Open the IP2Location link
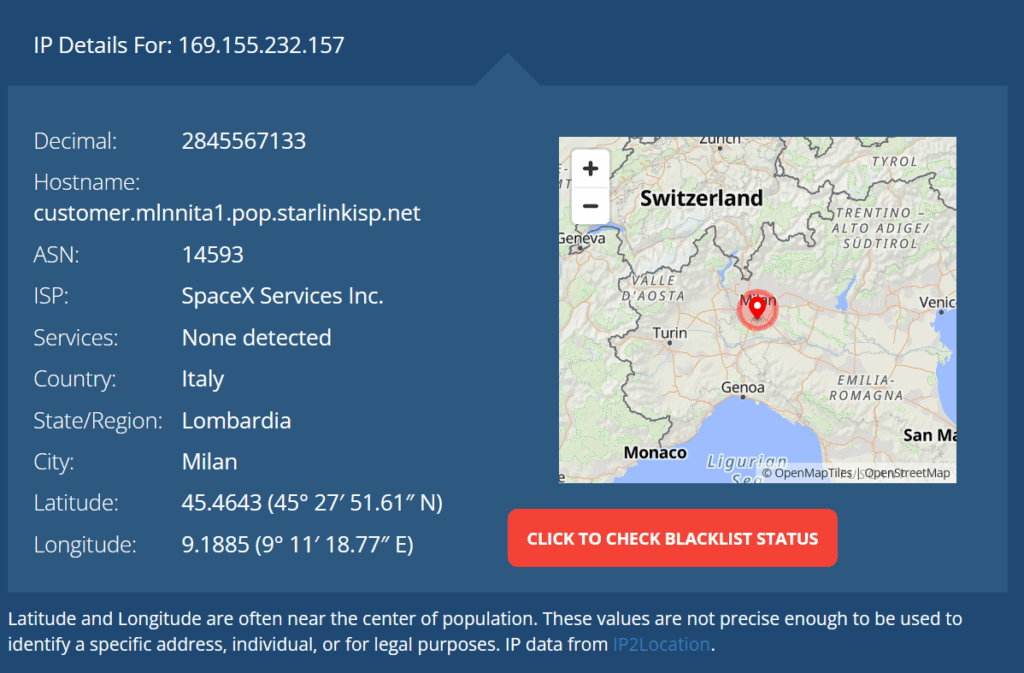 661,644
